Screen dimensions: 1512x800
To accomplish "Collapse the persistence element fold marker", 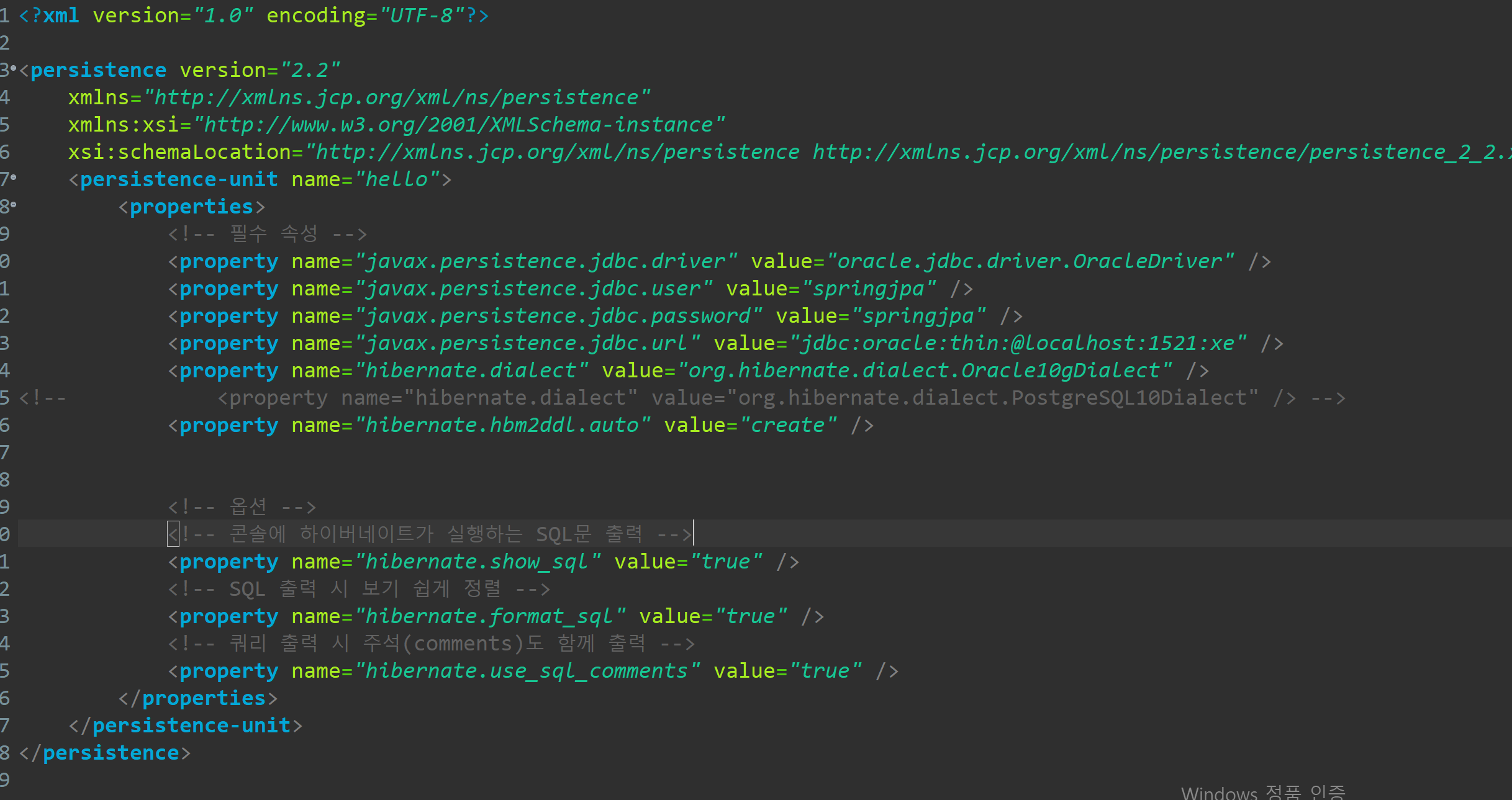I will click(x=14, y=67).
